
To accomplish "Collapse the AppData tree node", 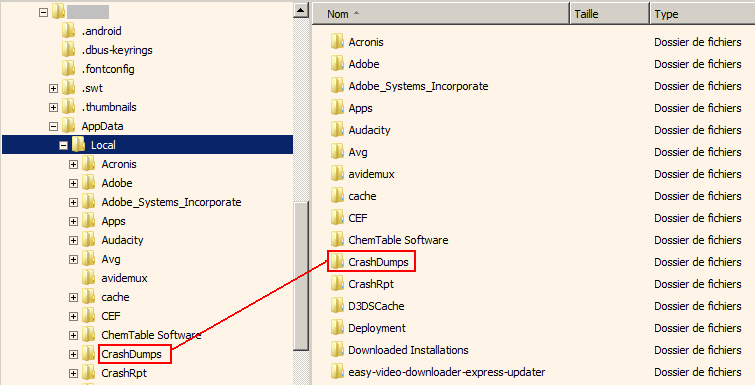I will pyautogui.click(x=53, y=127).
